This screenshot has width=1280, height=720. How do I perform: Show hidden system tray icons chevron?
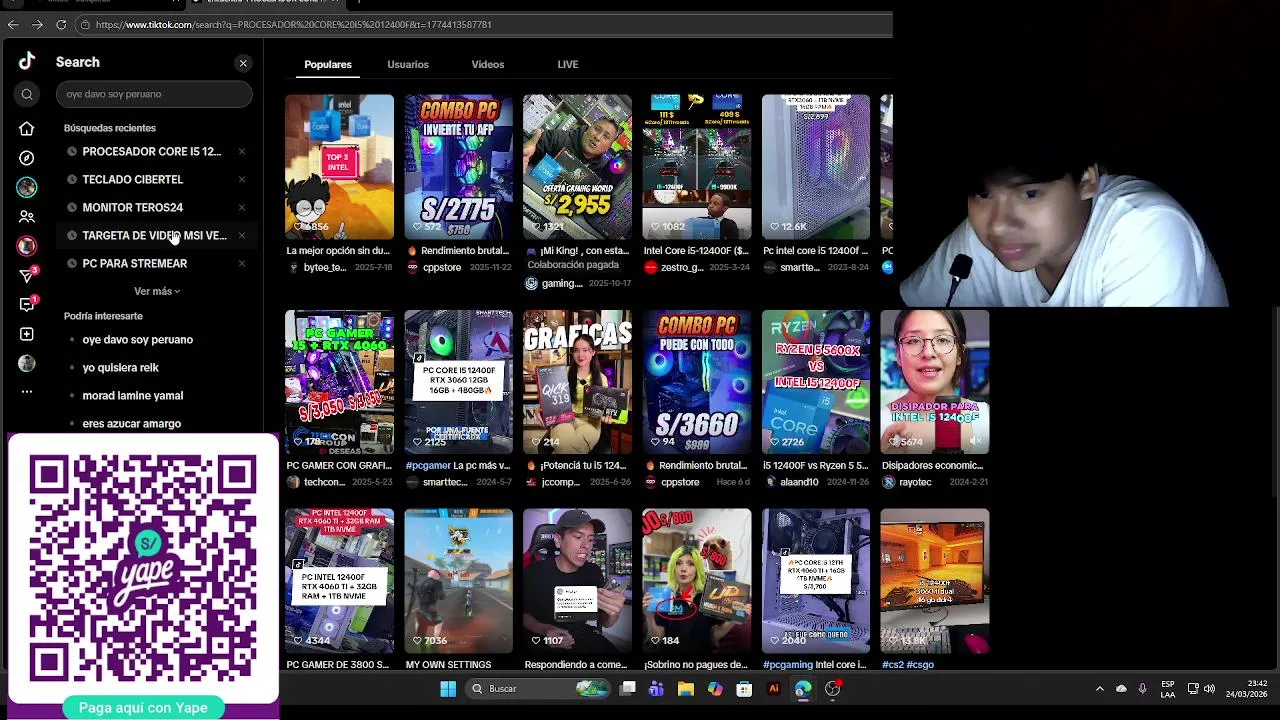(1100, 689)
